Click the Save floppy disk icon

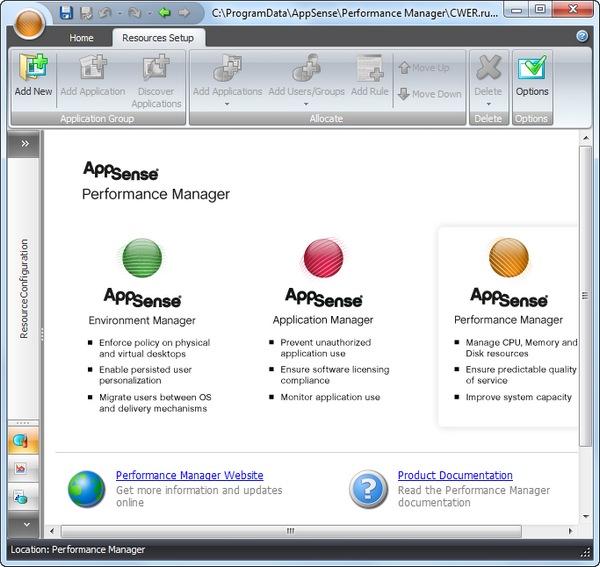[66, 13]
